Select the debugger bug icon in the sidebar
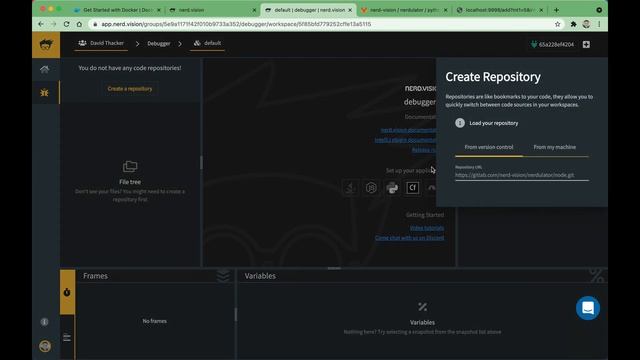The width and height of the screenshot is (640, 360). pyautogui.click(x=44, y=93)
